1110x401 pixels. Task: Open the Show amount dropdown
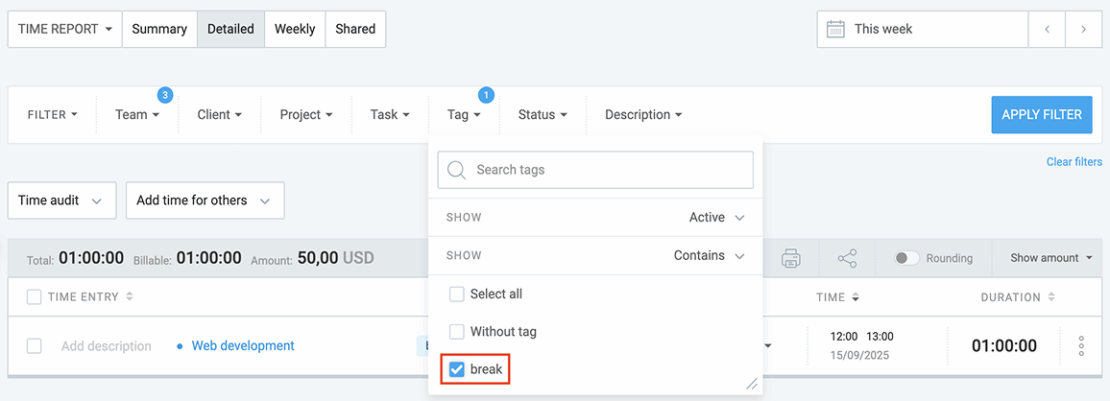tap(1051, 258)
